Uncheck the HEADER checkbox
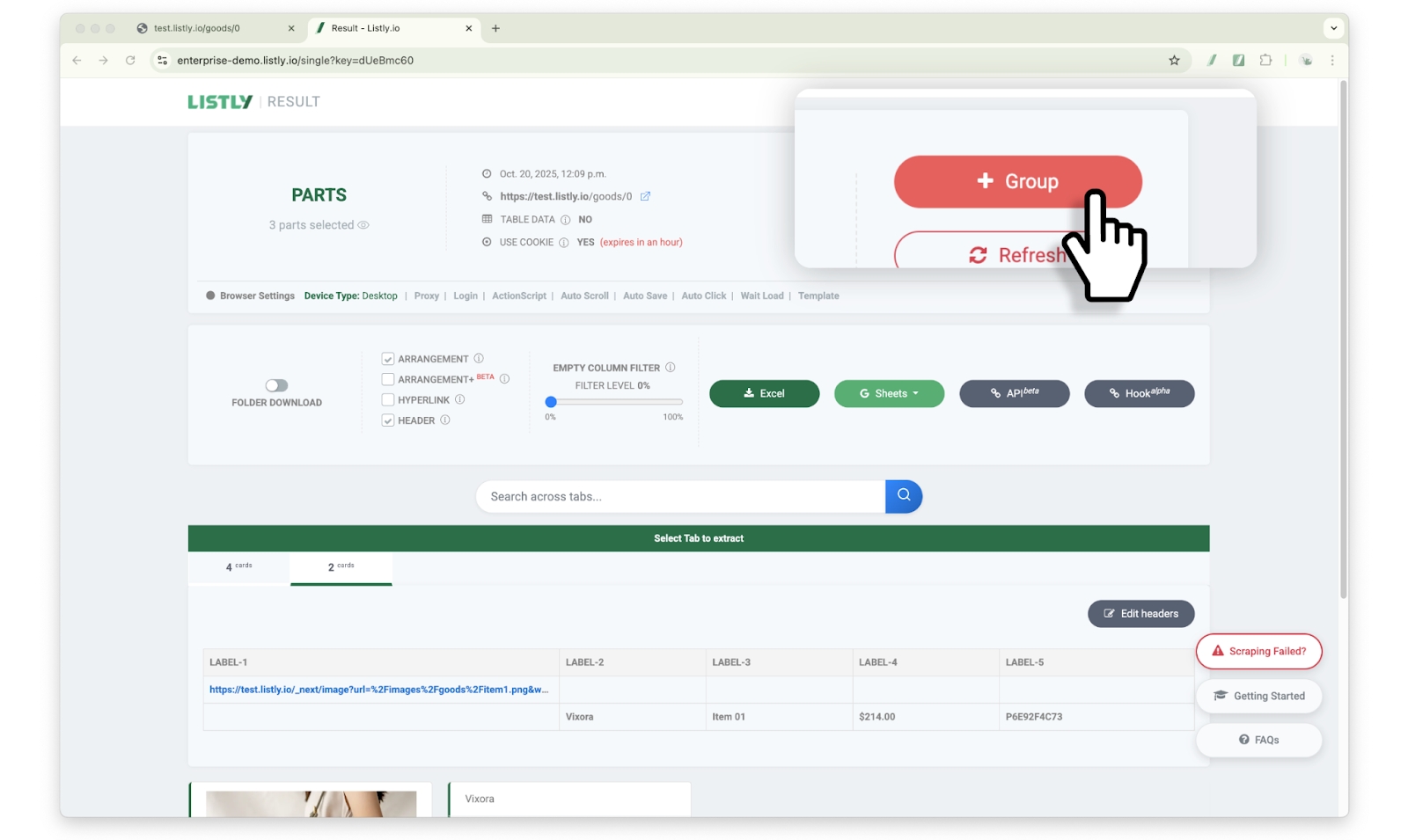 [x=387, y=420]
